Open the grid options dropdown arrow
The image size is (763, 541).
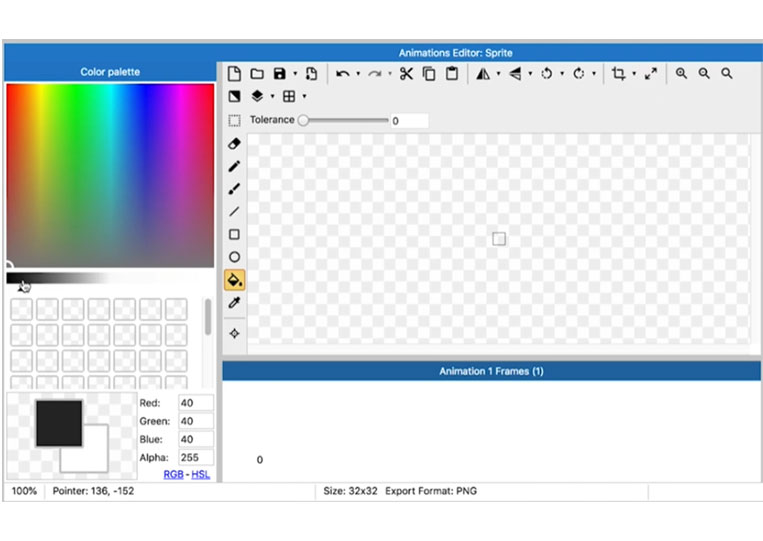point(305,96)
